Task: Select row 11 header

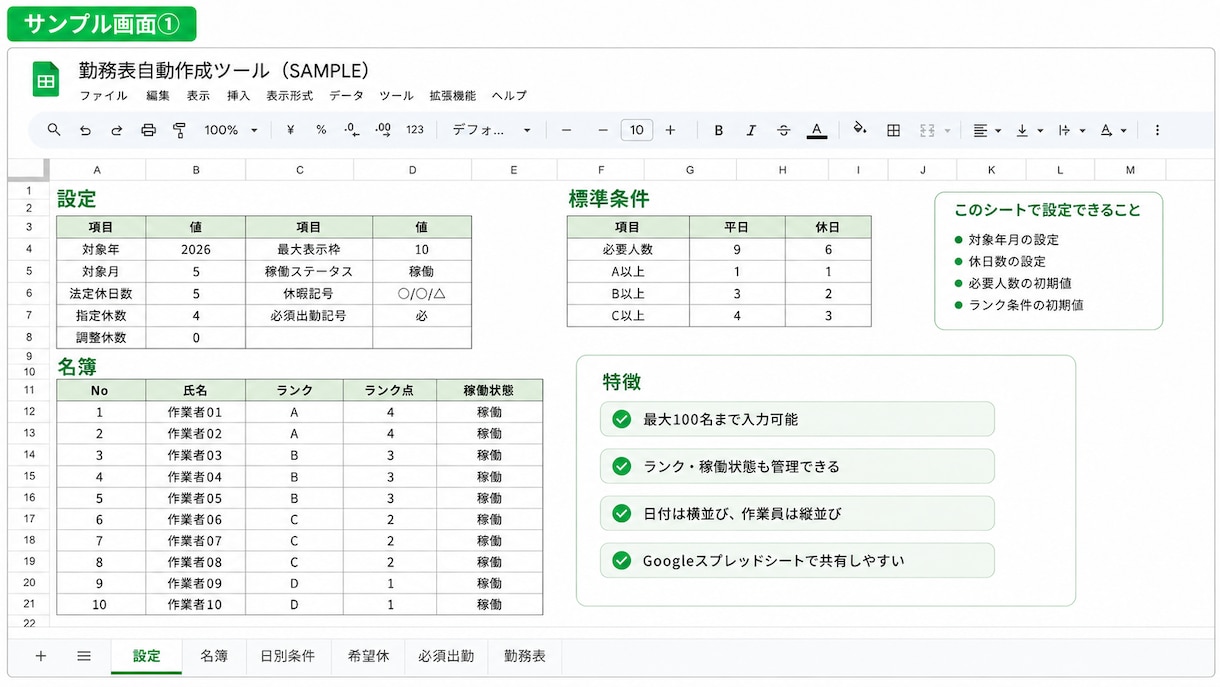Action: [29, 390]
